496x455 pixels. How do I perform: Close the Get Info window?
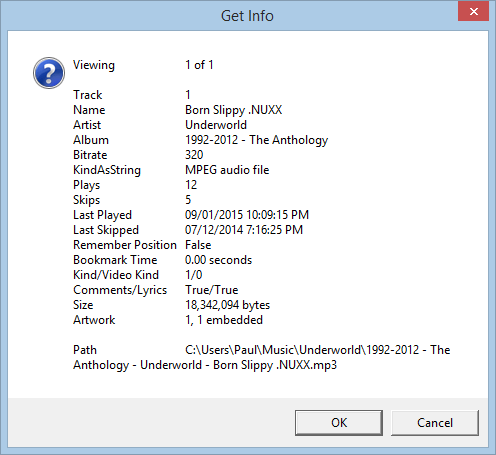pyautogui.click(x=473, y=11)
